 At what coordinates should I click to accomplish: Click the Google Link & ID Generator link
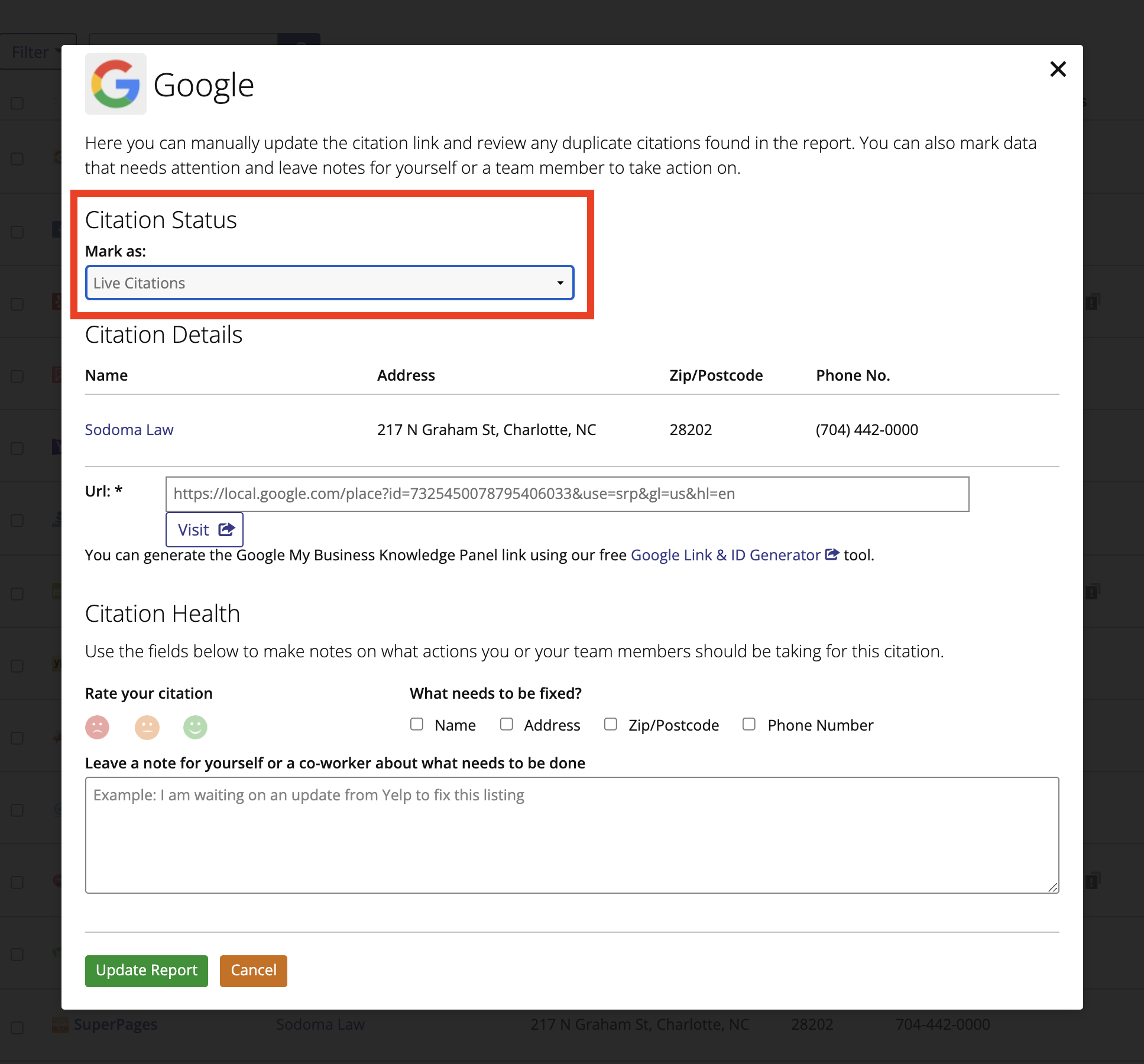pos(724,554)
